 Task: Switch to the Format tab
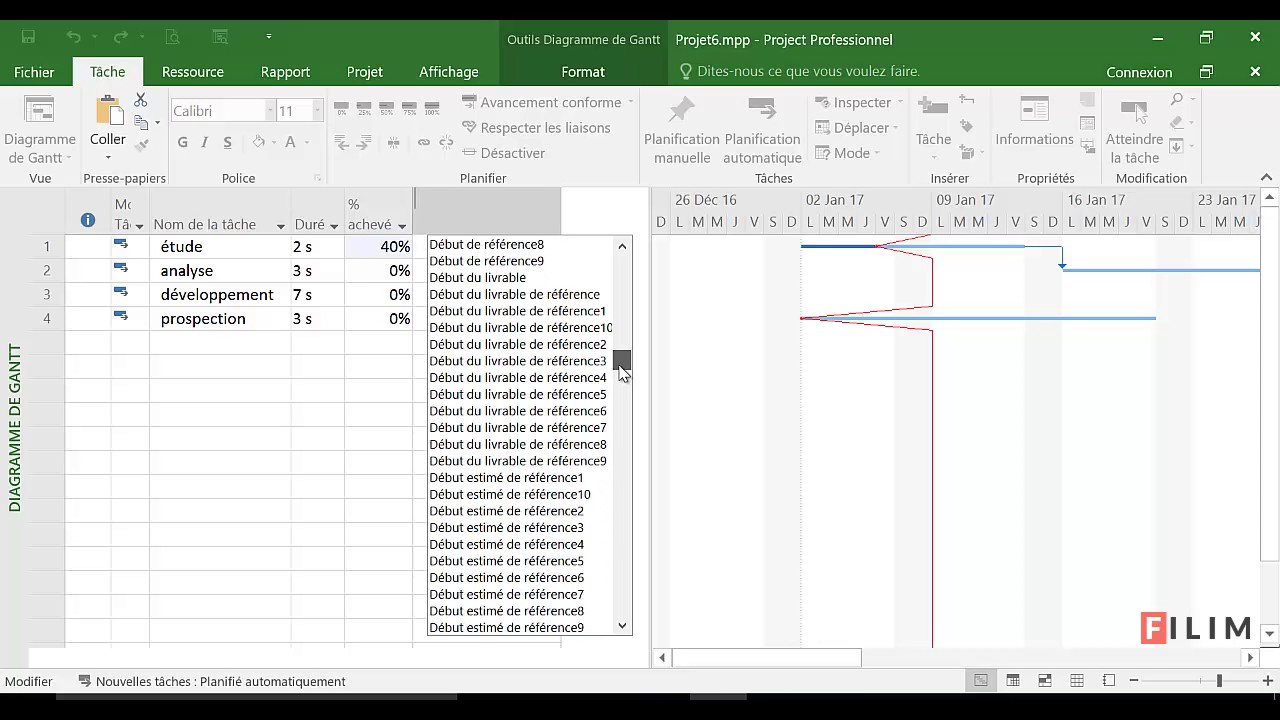(583, 72)
